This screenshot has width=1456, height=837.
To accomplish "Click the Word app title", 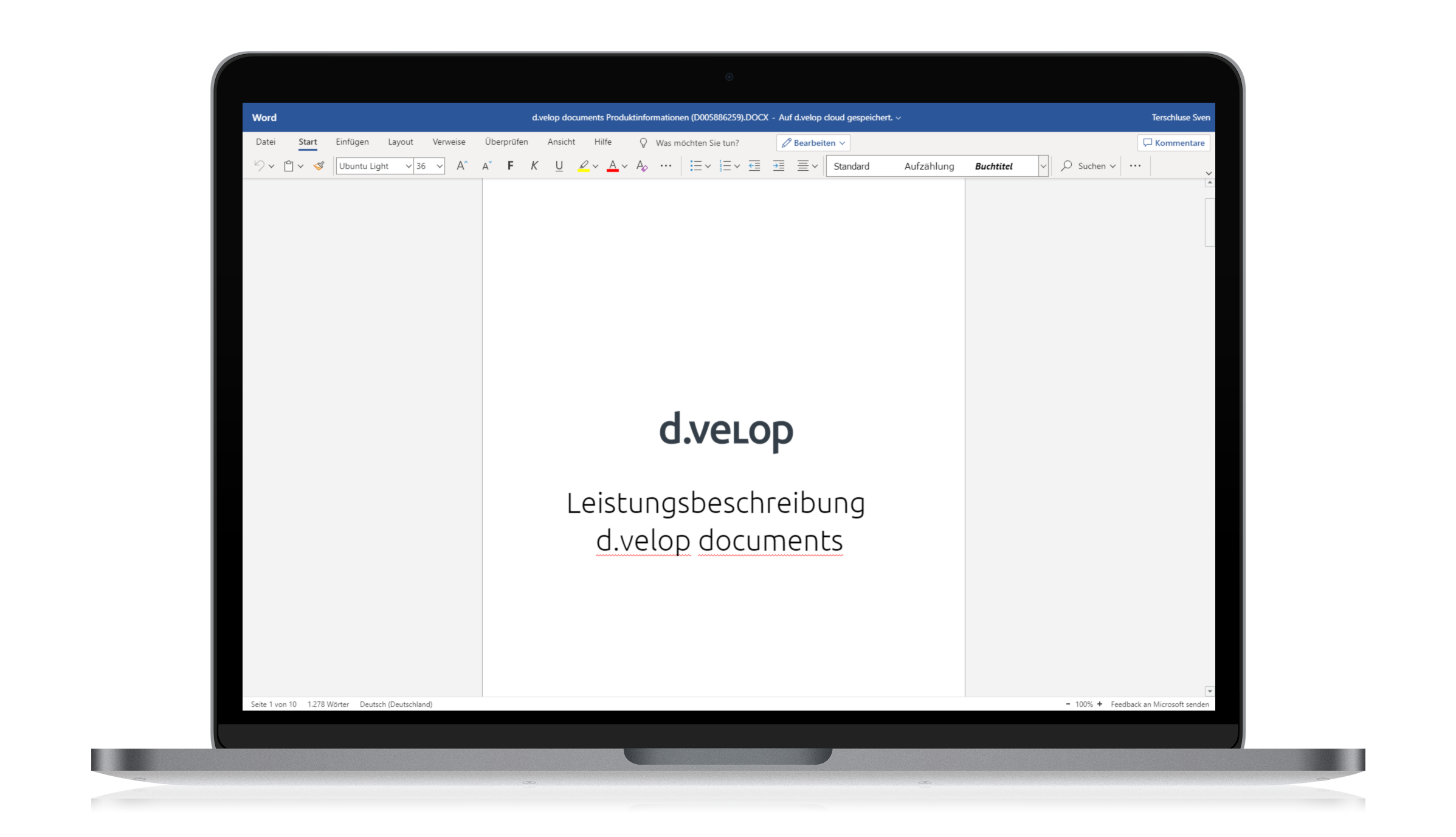I will 264,117.
